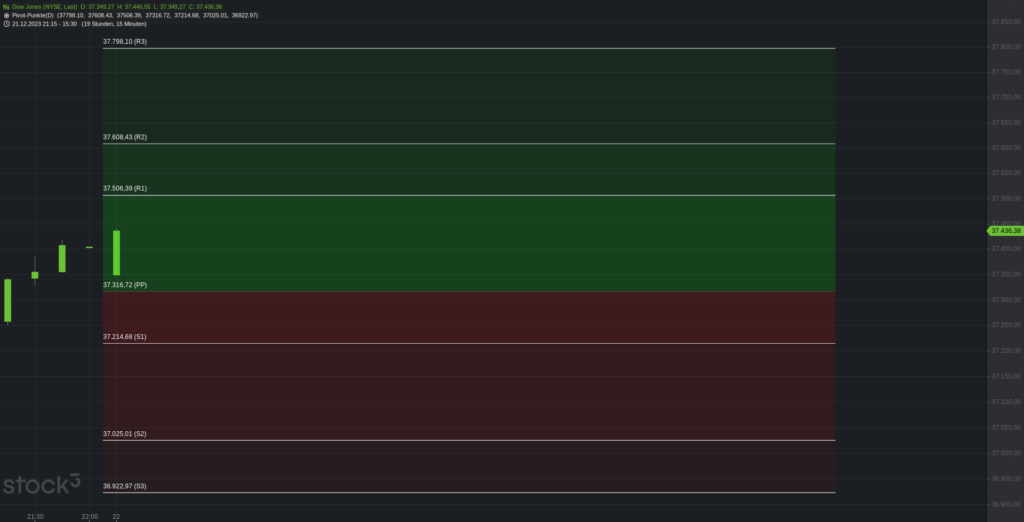The image size is (1024, 522).
Task: Click the 37.506,39 (R1) resistance label
Action: point(125,188)
